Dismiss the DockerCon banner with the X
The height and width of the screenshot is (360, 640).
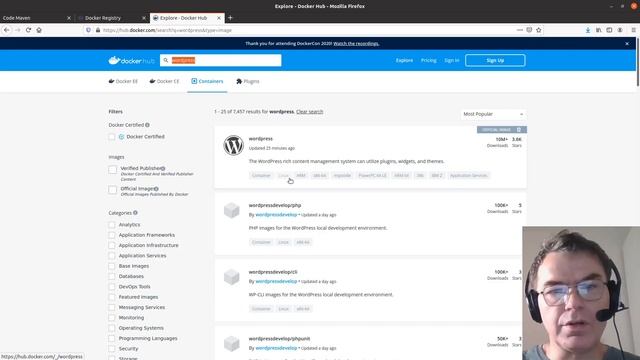pos(627,44)
